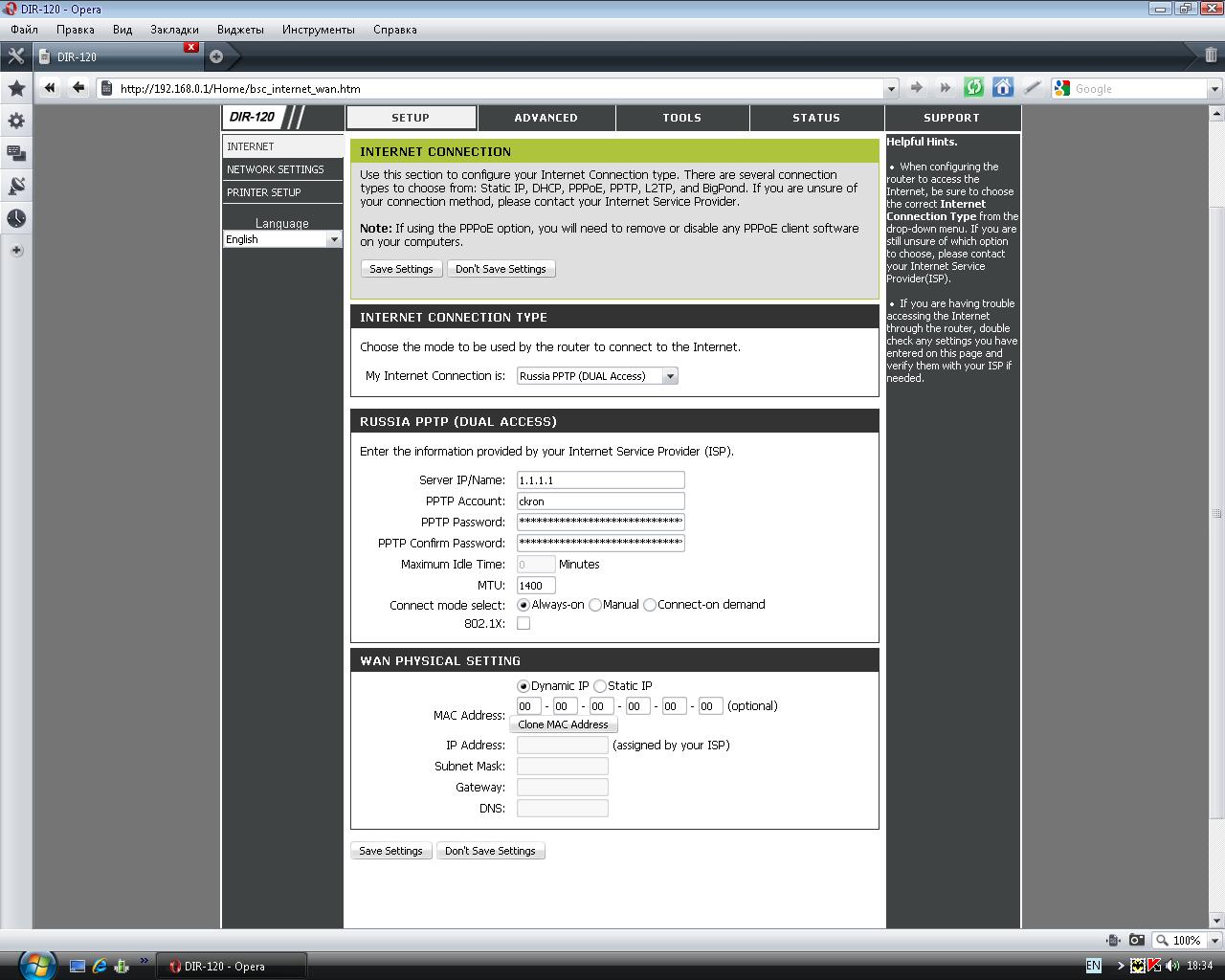Switch to the STATUS tab
The height and width of the screenshot is (980, 1225).
pyautogui.click(x=816, y=118)
